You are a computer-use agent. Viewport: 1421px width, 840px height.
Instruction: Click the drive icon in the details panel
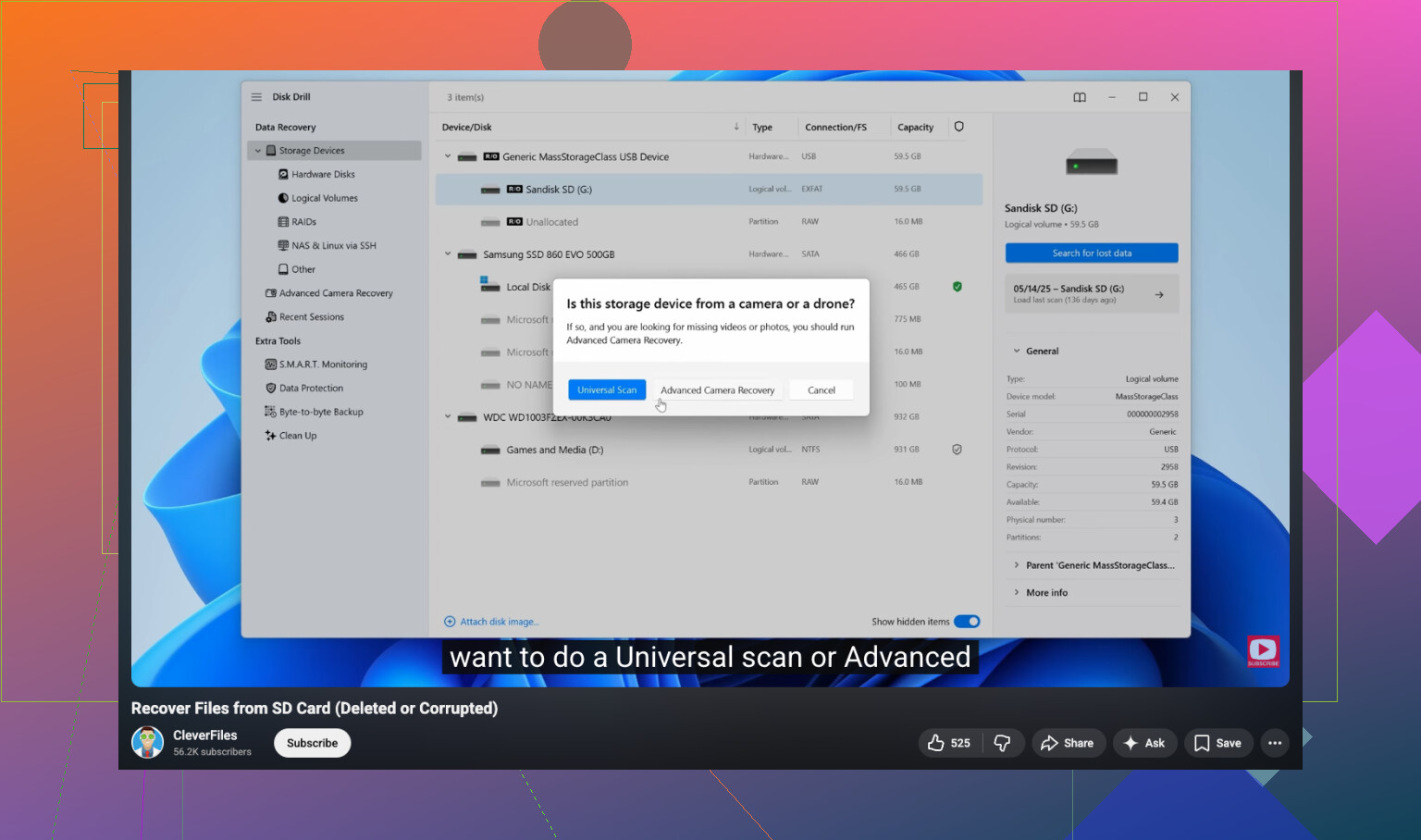(x=1092, y=164)
